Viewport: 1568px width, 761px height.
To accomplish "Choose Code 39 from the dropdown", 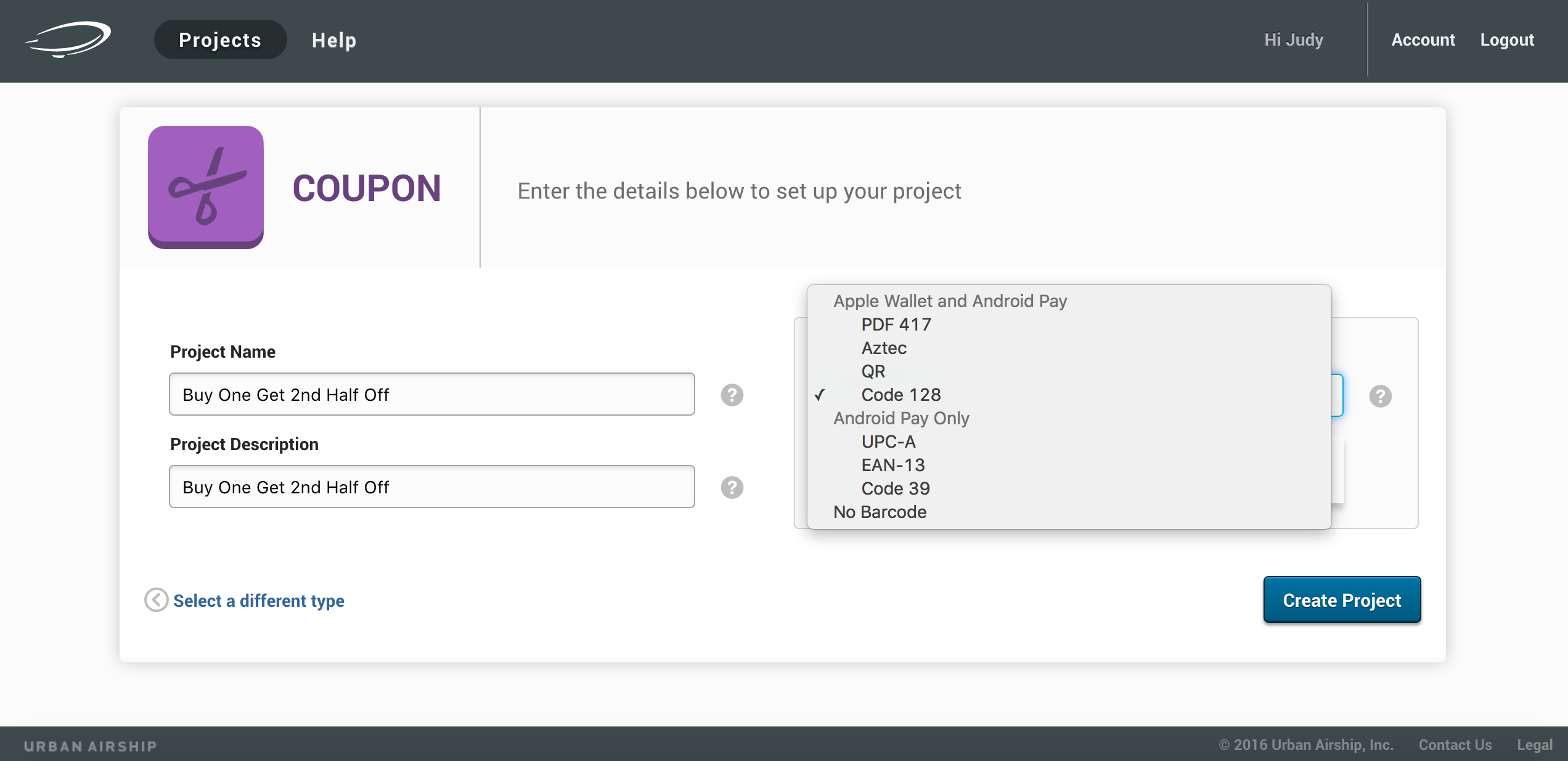I will click(x=896, y=488).
